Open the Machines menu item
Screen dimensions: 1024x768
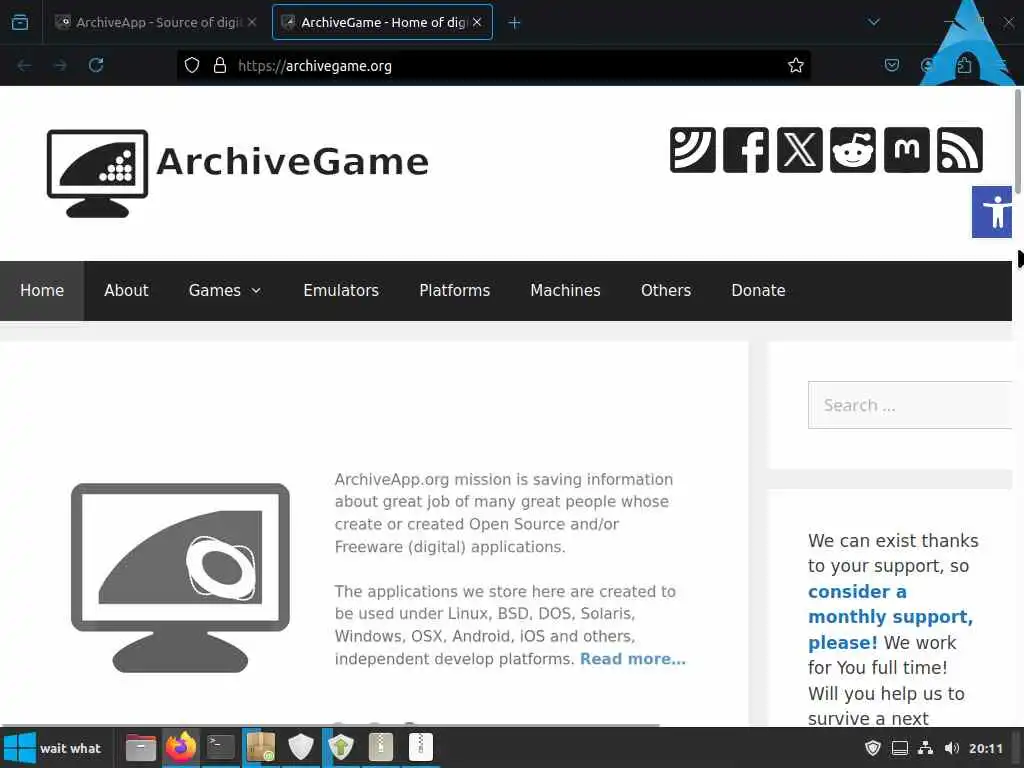click(566, 291)
